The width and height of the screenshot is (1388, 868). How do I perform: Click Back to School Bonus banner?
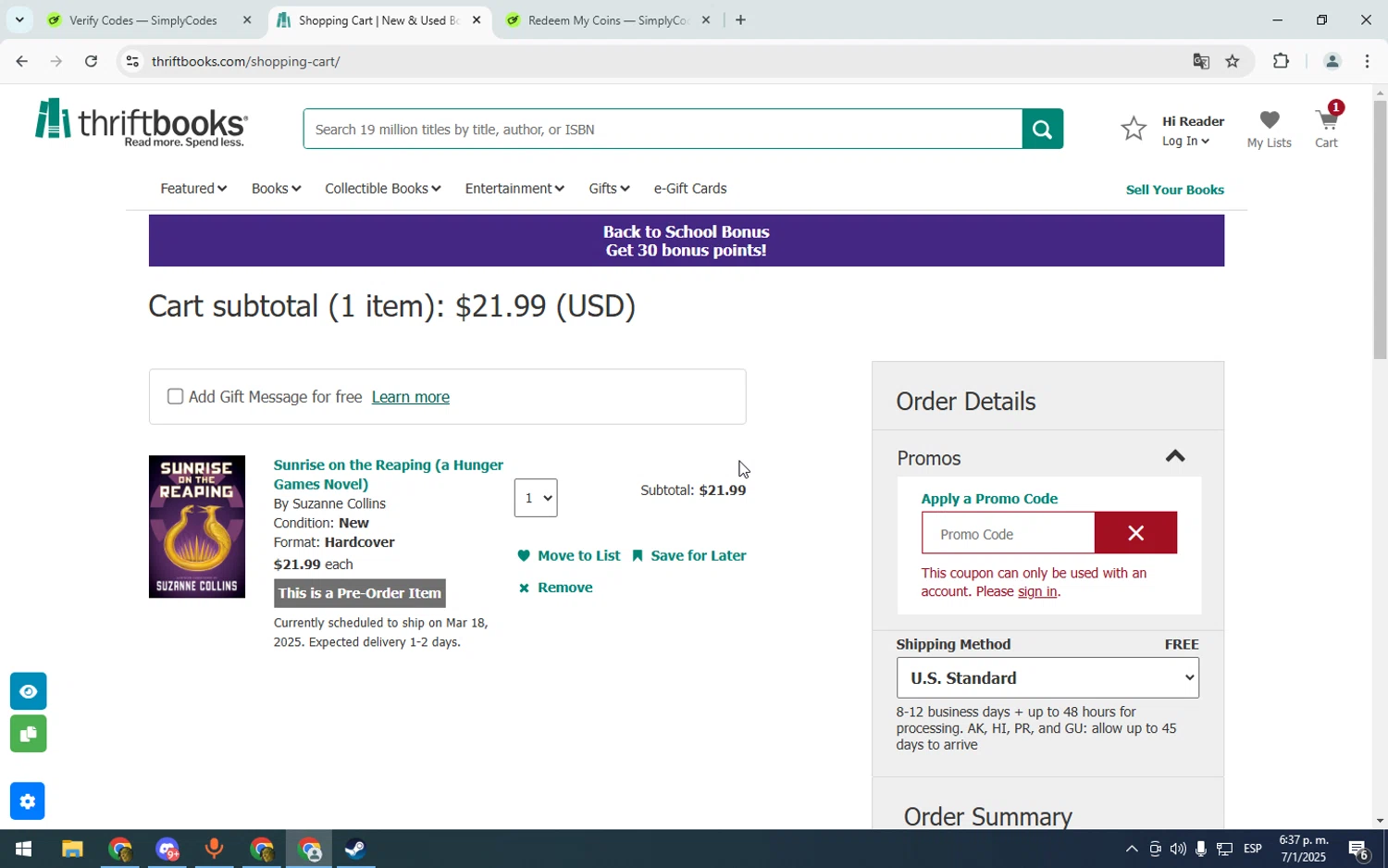tap(686, 241)
